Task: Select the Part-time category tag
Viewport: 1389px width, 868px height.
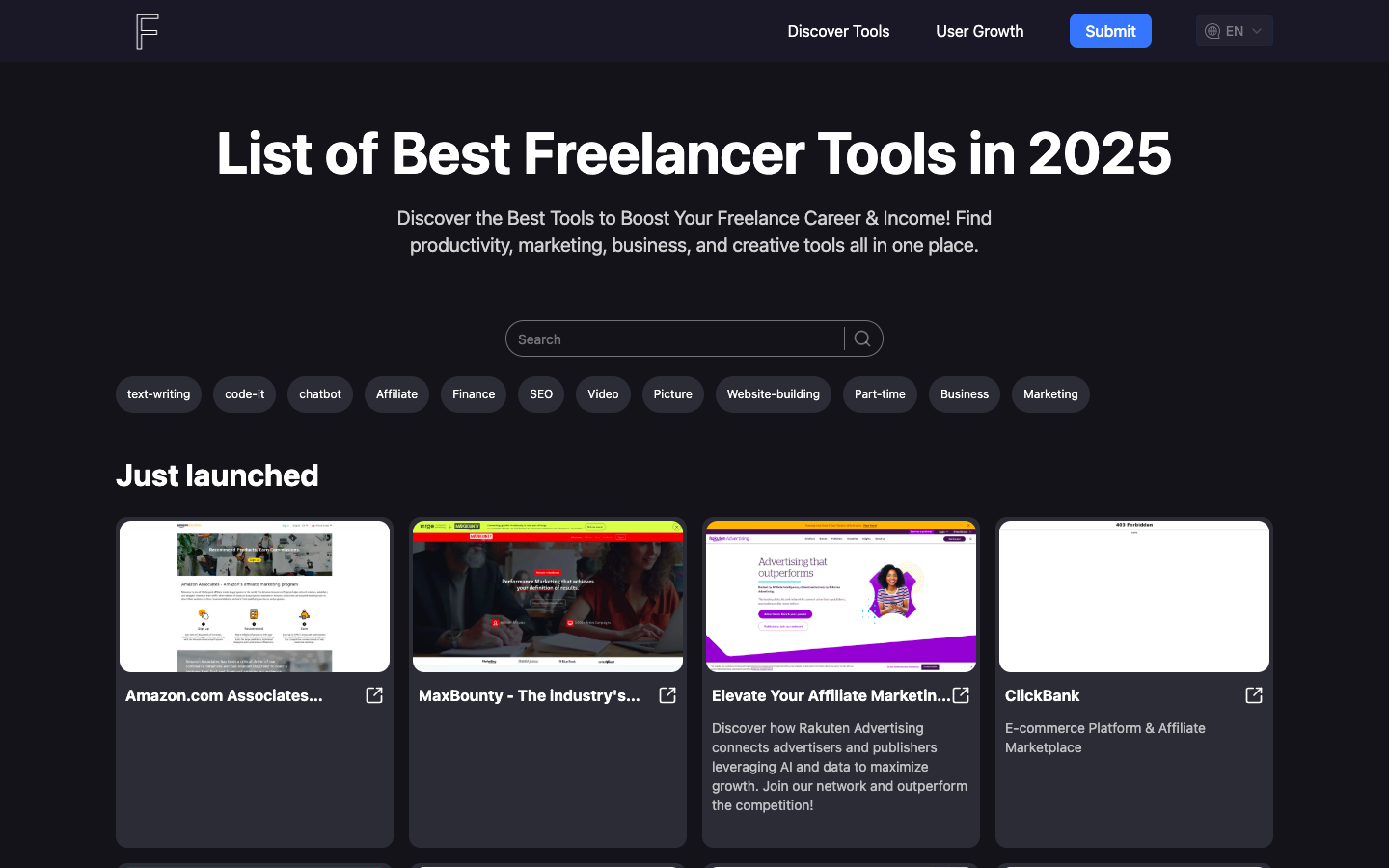Action: coord(880,394)
